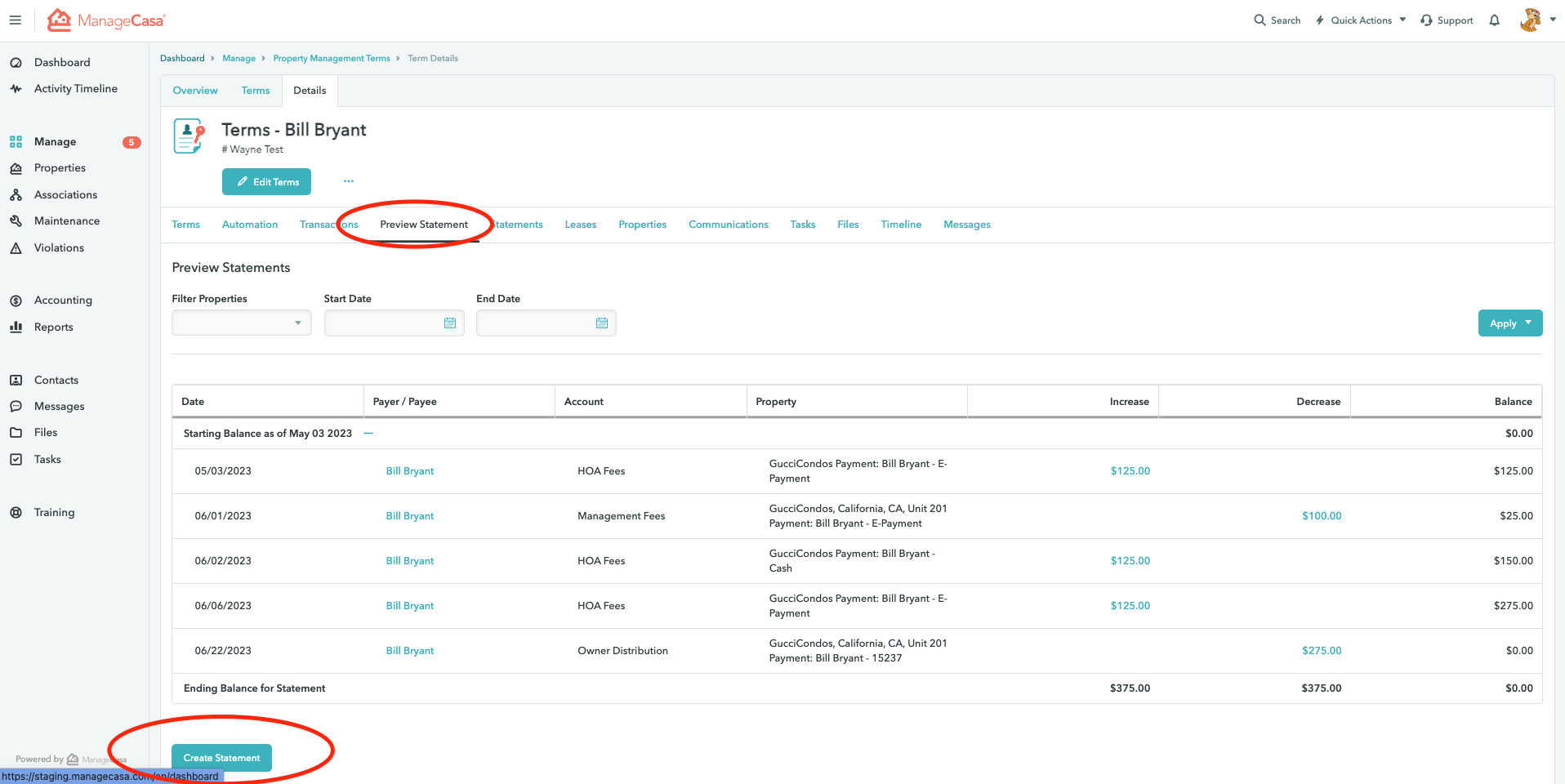Click the Create Statement button
The height and width of the screenshot is (784, 1565).
[221, 758]
